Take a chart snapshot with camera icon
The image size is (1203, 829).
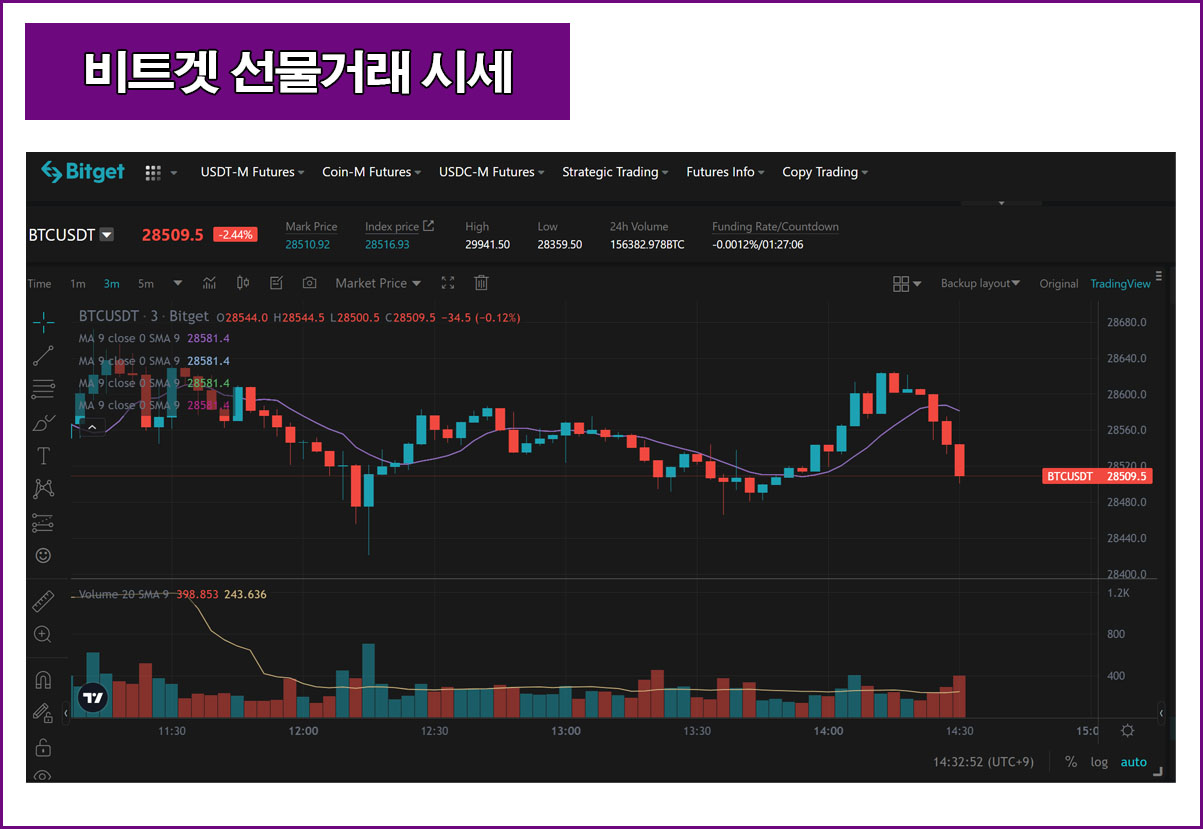[310, 283]
